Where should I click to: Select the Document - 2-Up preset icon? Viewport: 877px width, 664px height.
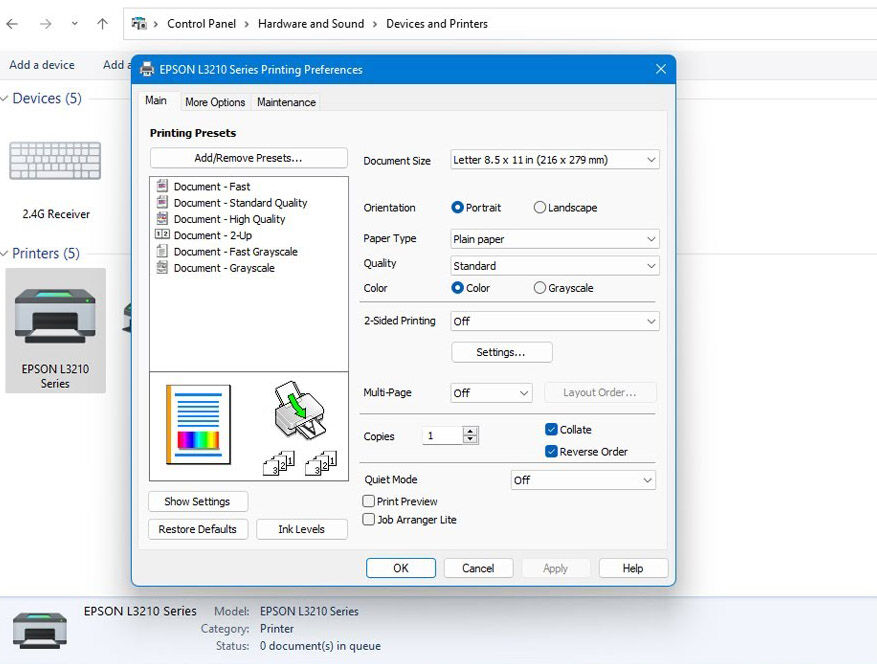pyautogui.click(x=162, y=234)
